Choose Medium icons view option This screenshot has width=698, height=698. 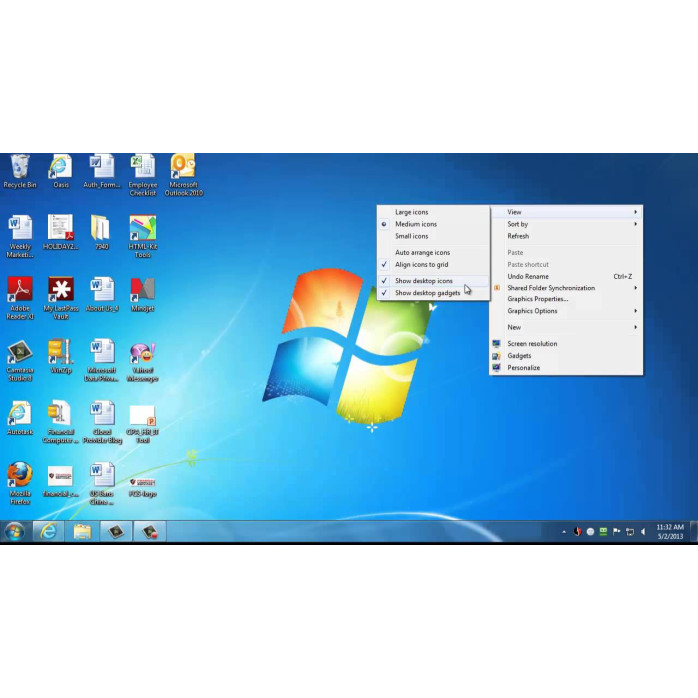click(433, 224)
